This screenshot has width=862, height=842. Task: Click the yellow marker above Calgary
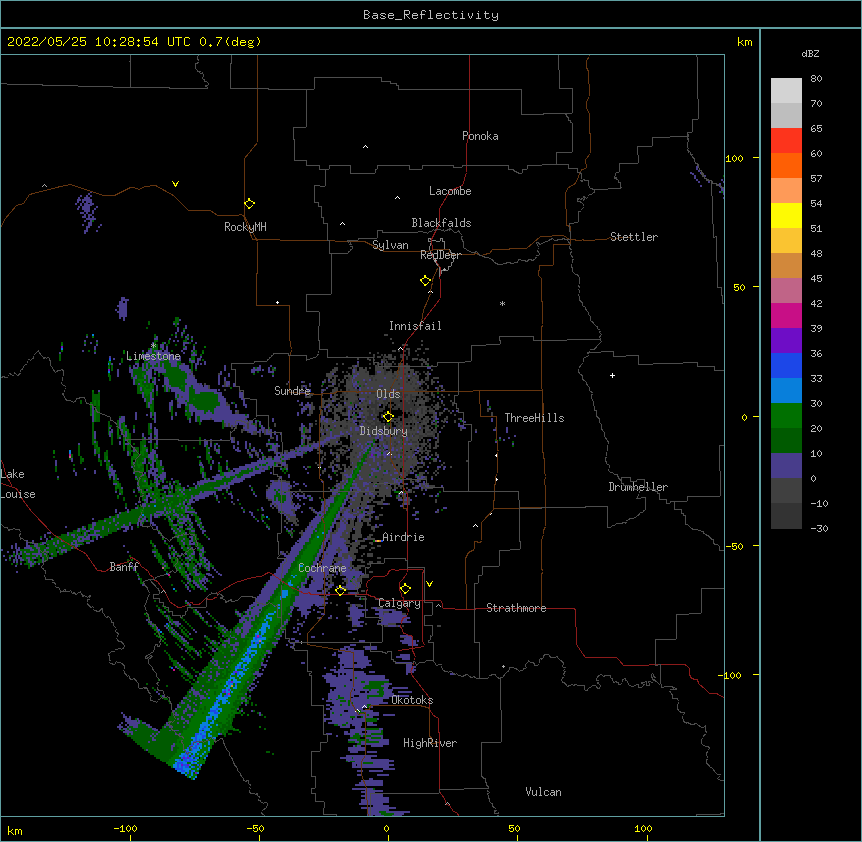point(405,589)
